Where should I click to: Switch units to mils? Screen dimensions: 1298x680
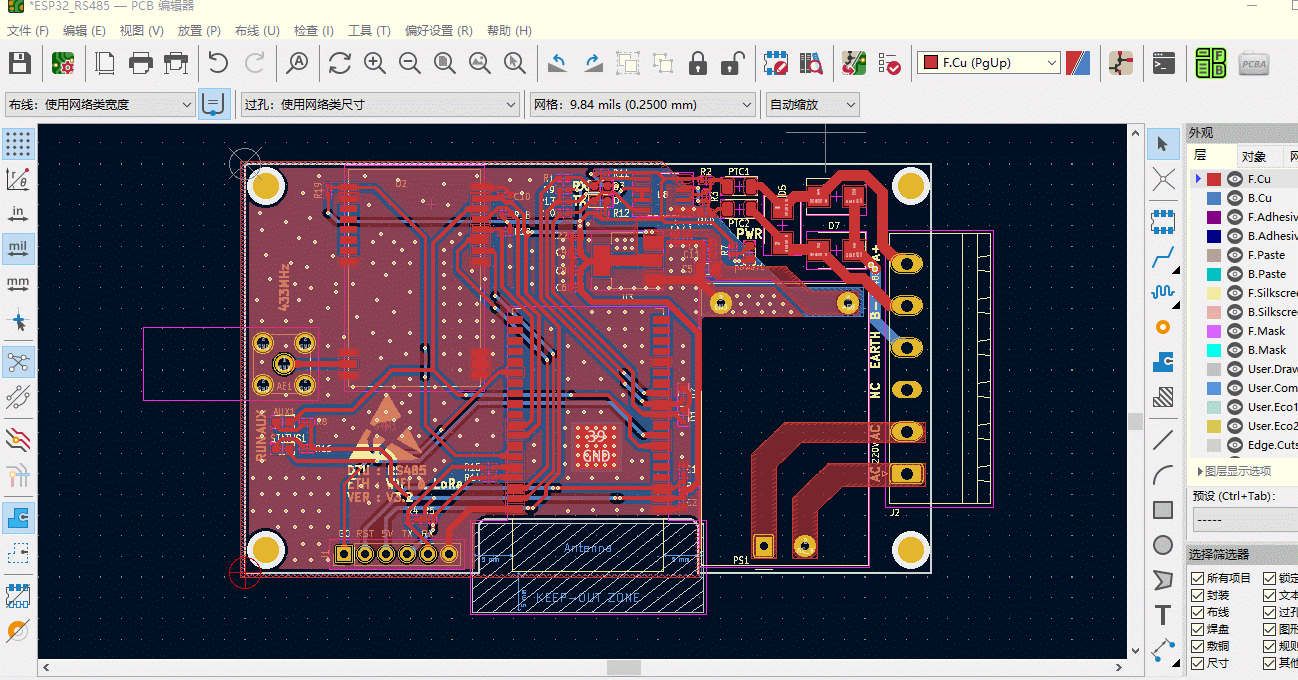[18, 247]
